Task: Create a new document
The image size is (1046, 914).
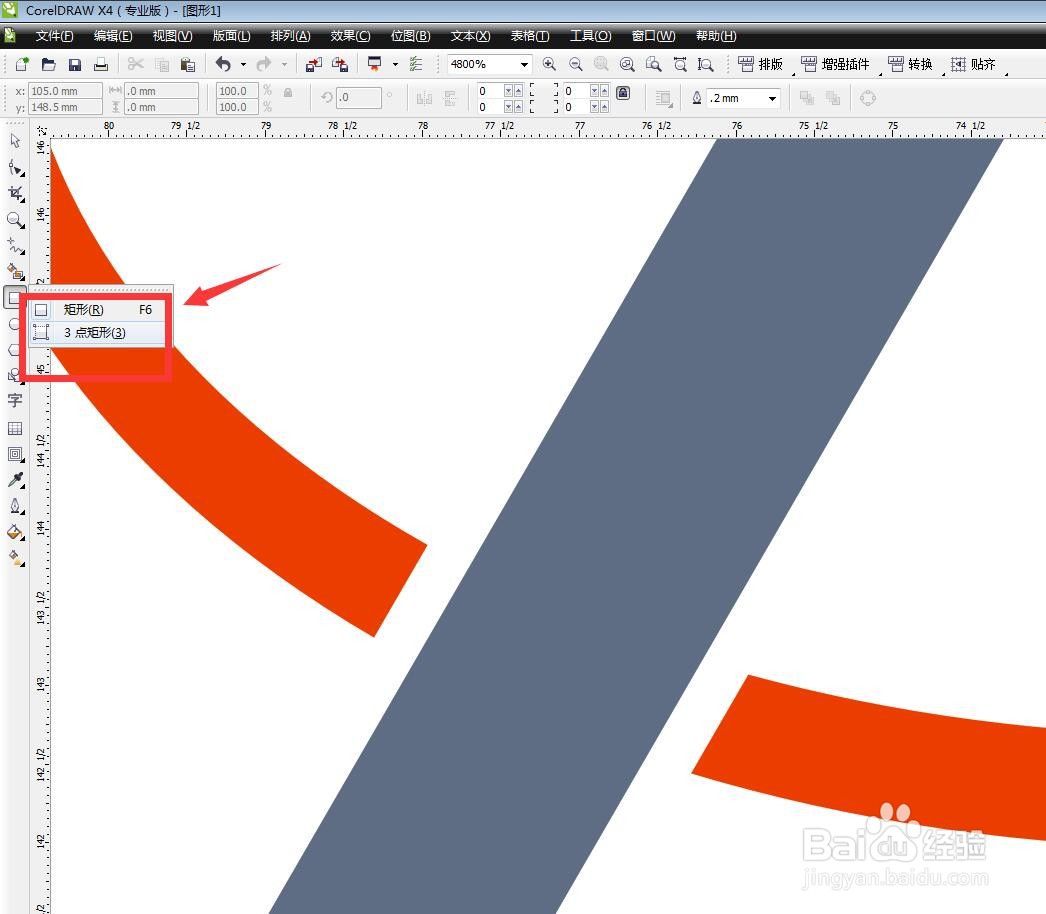Action: (22, 64)
